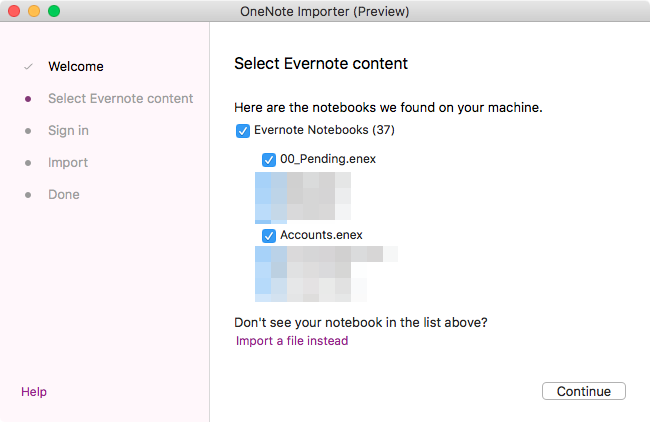The height and width of the screenshot is (422, 650).
Task: Click the Continue button
Action: [x=584, y=391]
